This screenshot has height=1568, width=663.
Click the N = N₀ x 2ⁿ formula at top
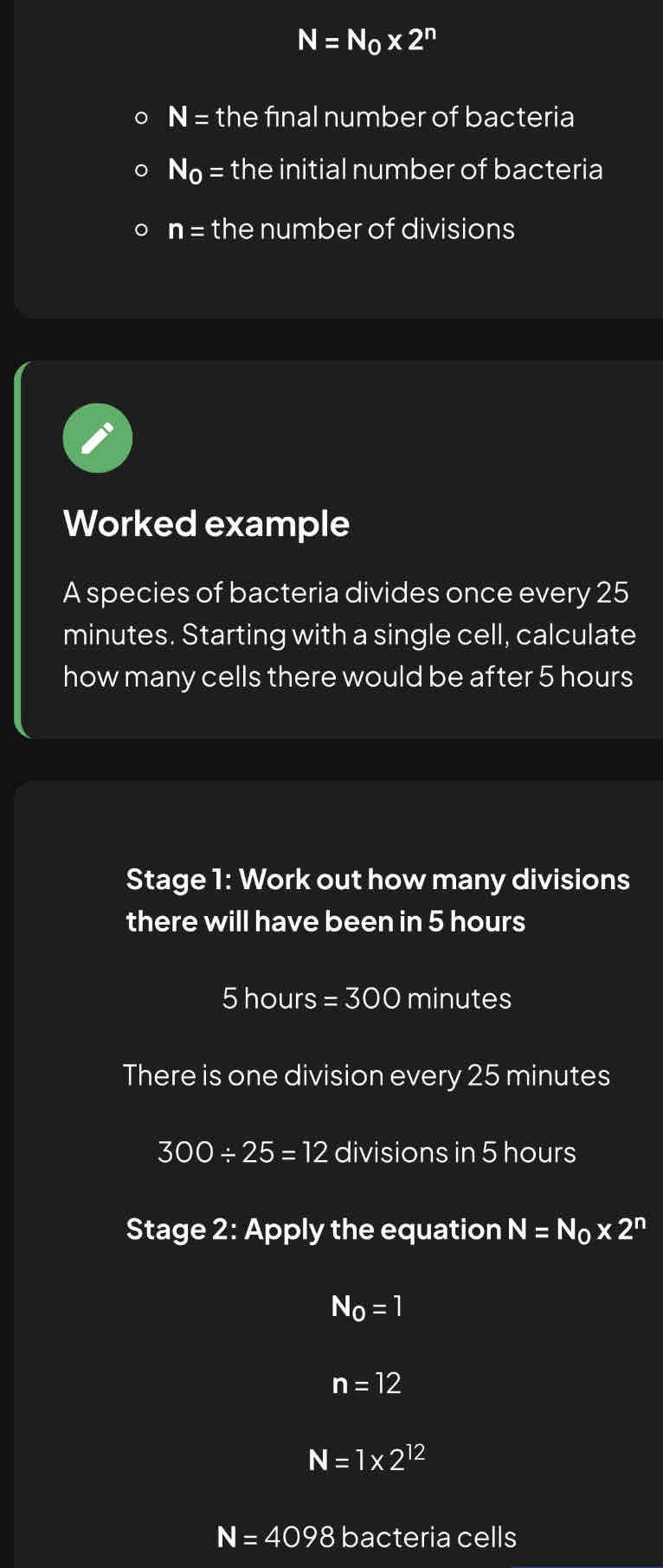[367, 40]
